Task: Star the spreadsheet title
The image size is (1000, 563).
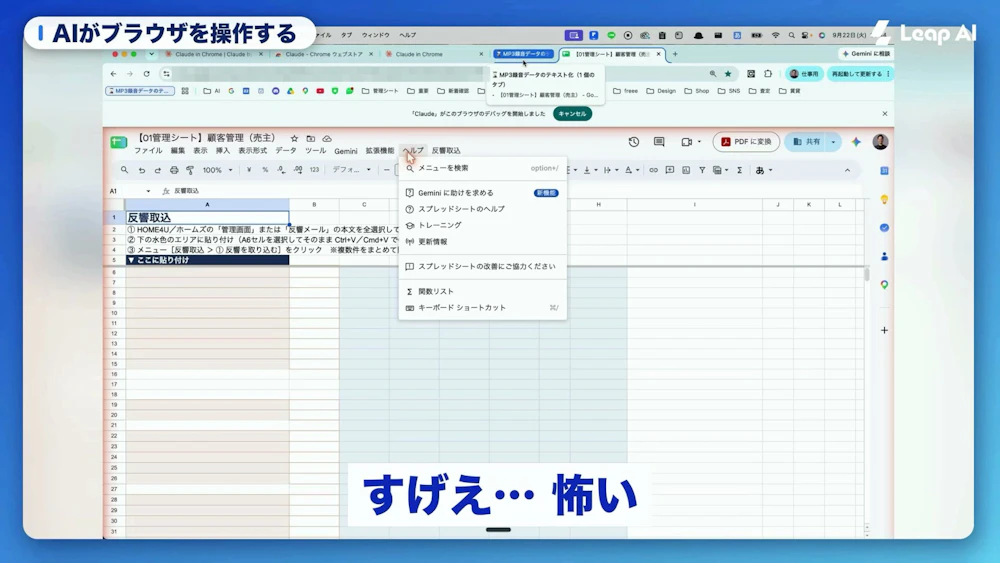Action: (x=294, y=138)
